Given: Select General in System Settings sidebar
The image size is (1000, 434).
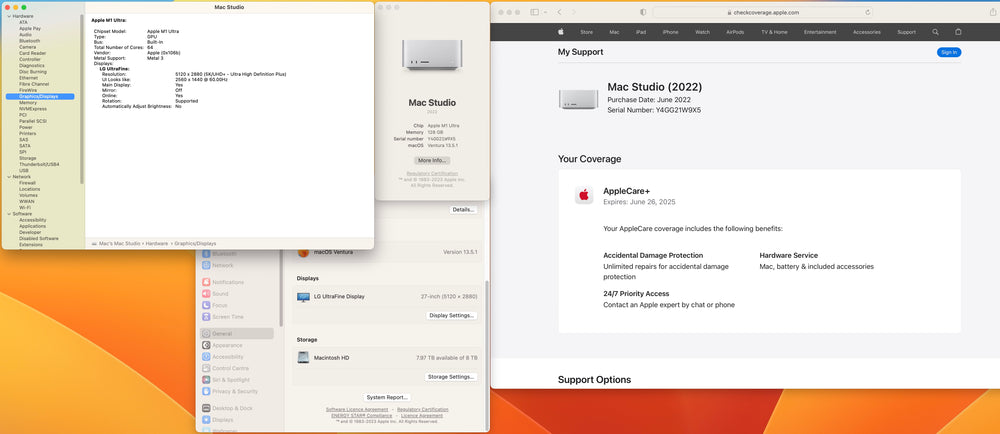Looking at the screenshot, I should 237,333.
